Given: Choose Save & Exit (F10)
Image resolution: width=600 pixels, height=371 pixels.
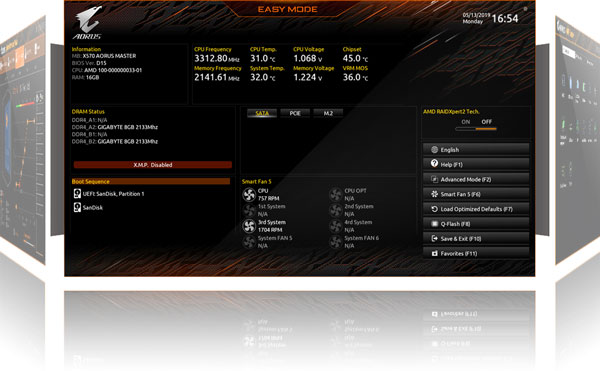Looking at the screenshot, I should (476, 239).
